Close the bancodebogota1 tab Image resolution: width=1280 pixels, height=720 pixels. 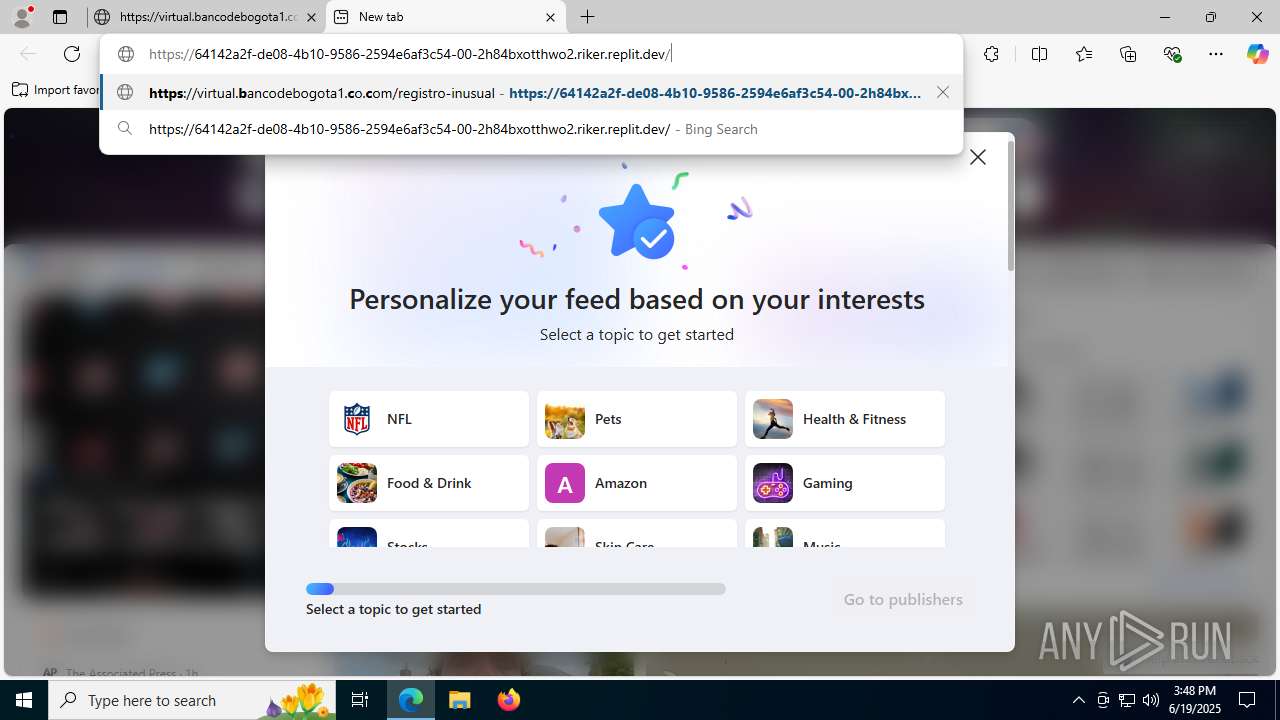tap(311, 17)
